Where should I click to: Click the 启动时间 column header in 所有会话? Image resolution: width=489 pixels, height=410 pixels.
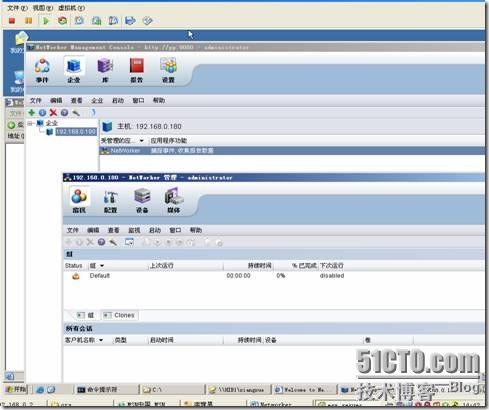click(x=162, y=340)
